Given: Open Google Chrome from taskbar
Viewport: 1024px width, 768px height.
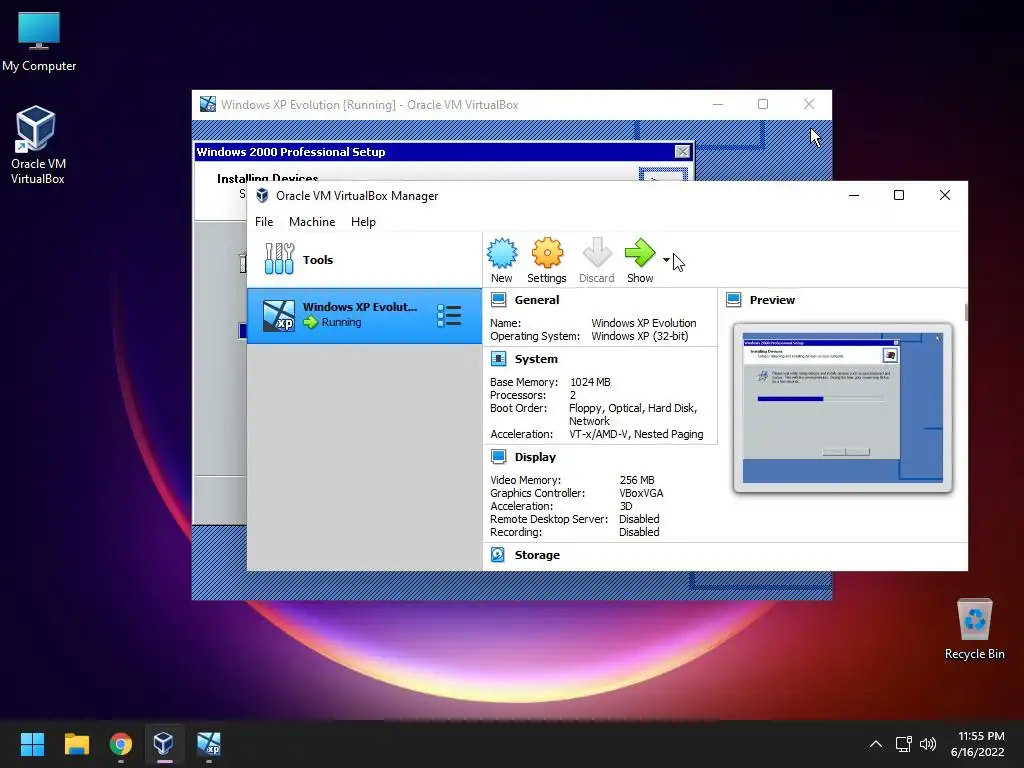Looking at the screenshot, I should coord(121,744).
